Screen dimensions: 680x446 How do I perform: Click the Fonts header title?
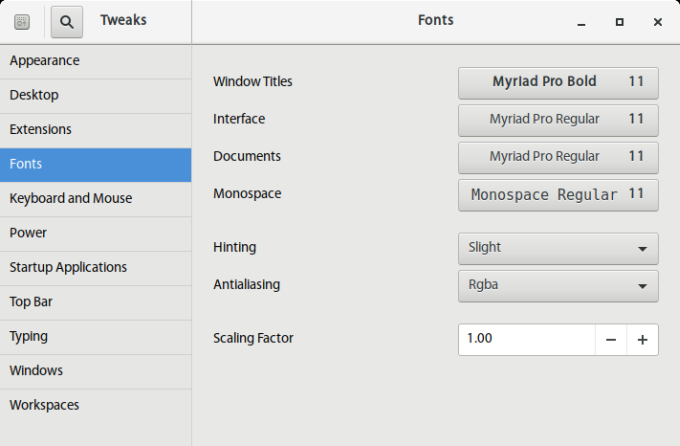click(x=435, y=20)
